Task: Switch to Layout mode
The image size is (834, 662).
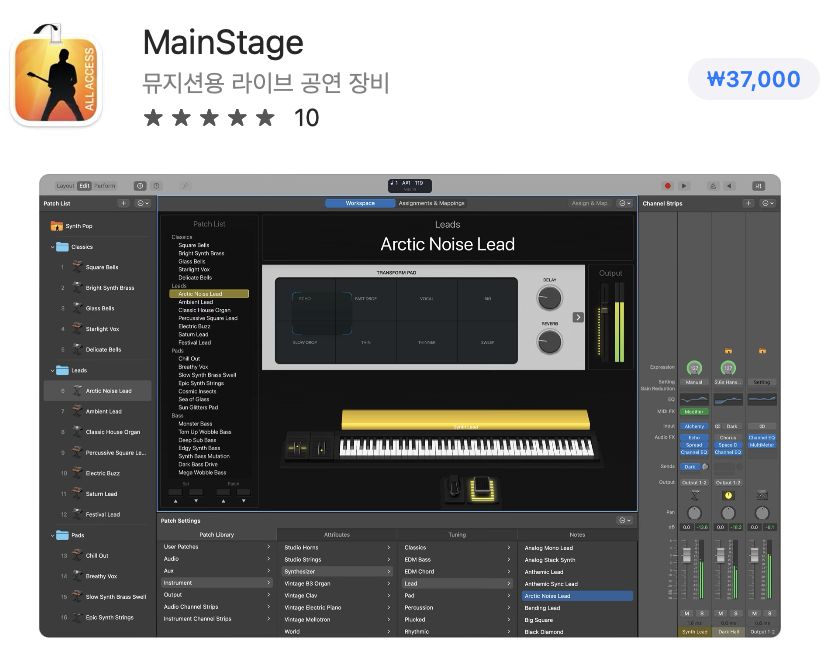Action: click(65, 186)
